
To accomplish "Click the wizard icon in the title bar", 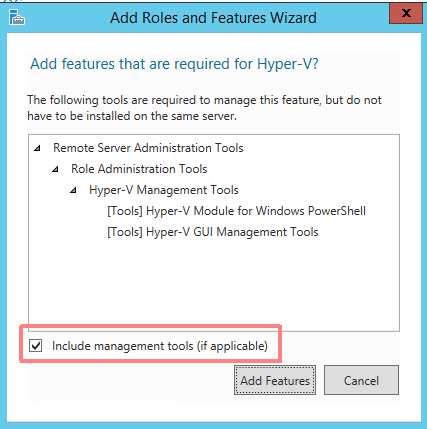I will (17, 17).
